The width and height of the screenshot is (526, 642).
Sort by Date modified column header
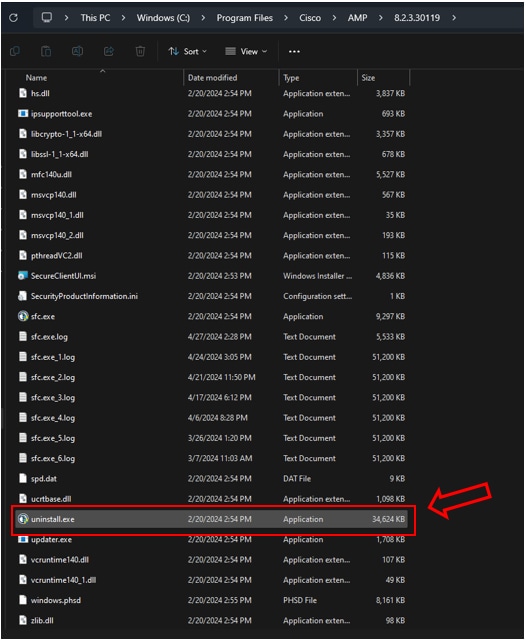click(212, 77)
